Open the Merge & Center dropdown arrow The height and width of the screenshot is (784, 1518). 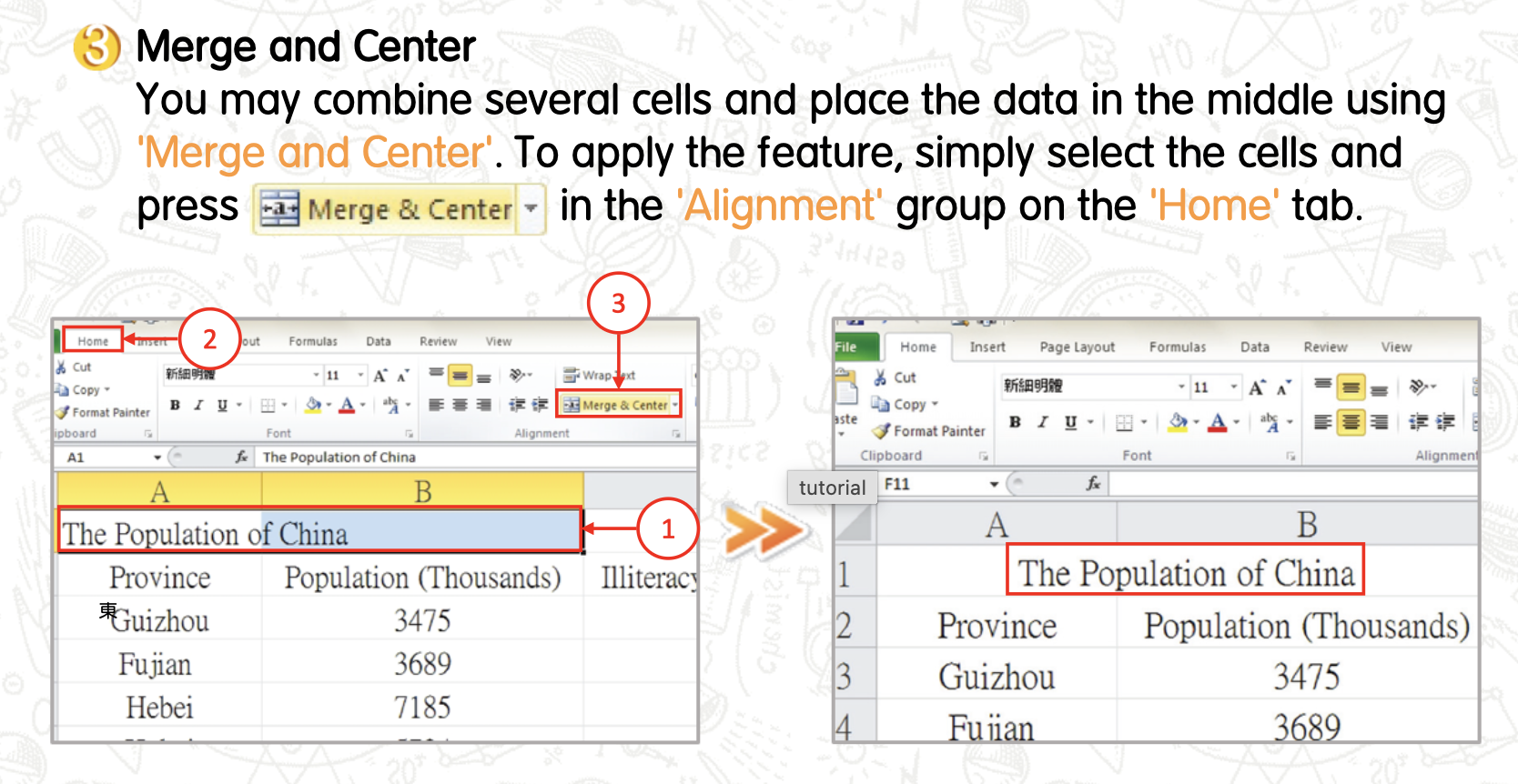tap(675, 405)
